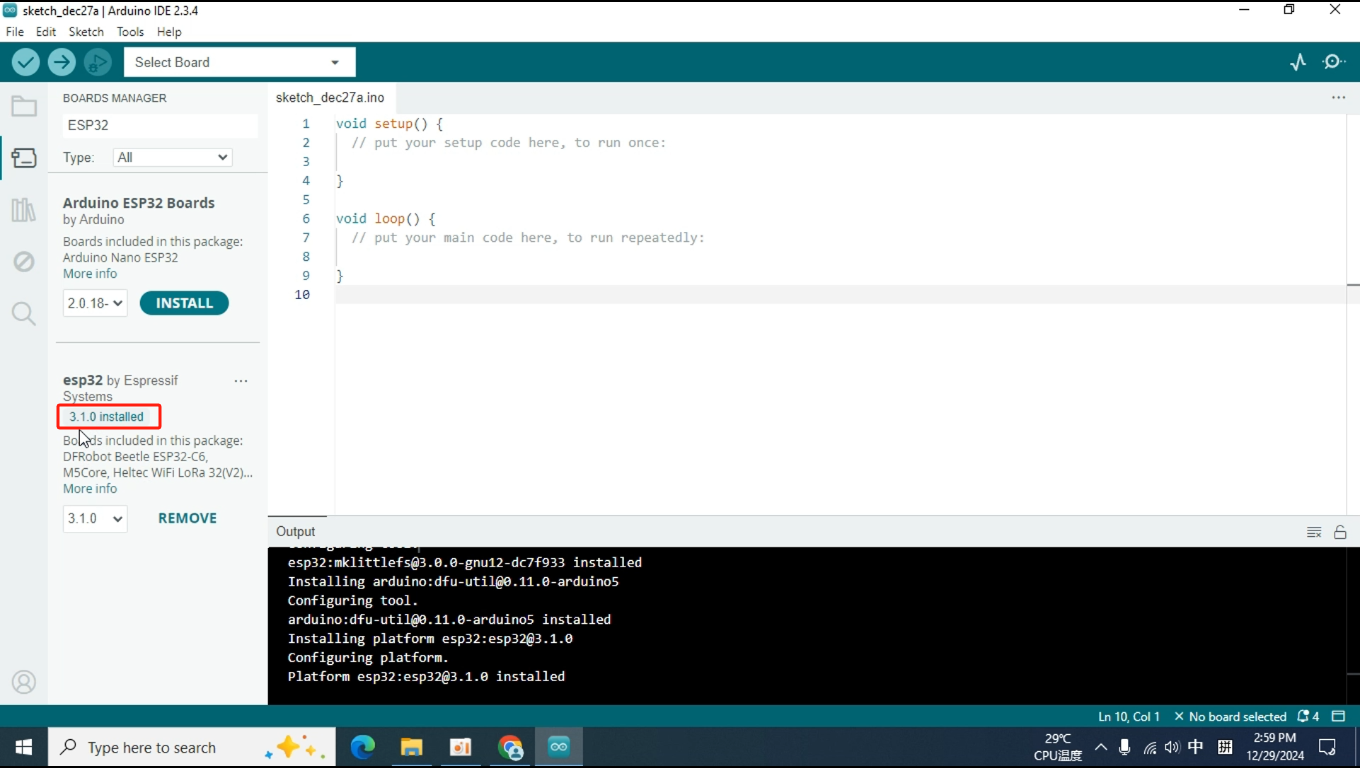Viewport: 1360px width, 768px height.
Task: Click the microphone tray icon
Action: tap(1125, 747)
